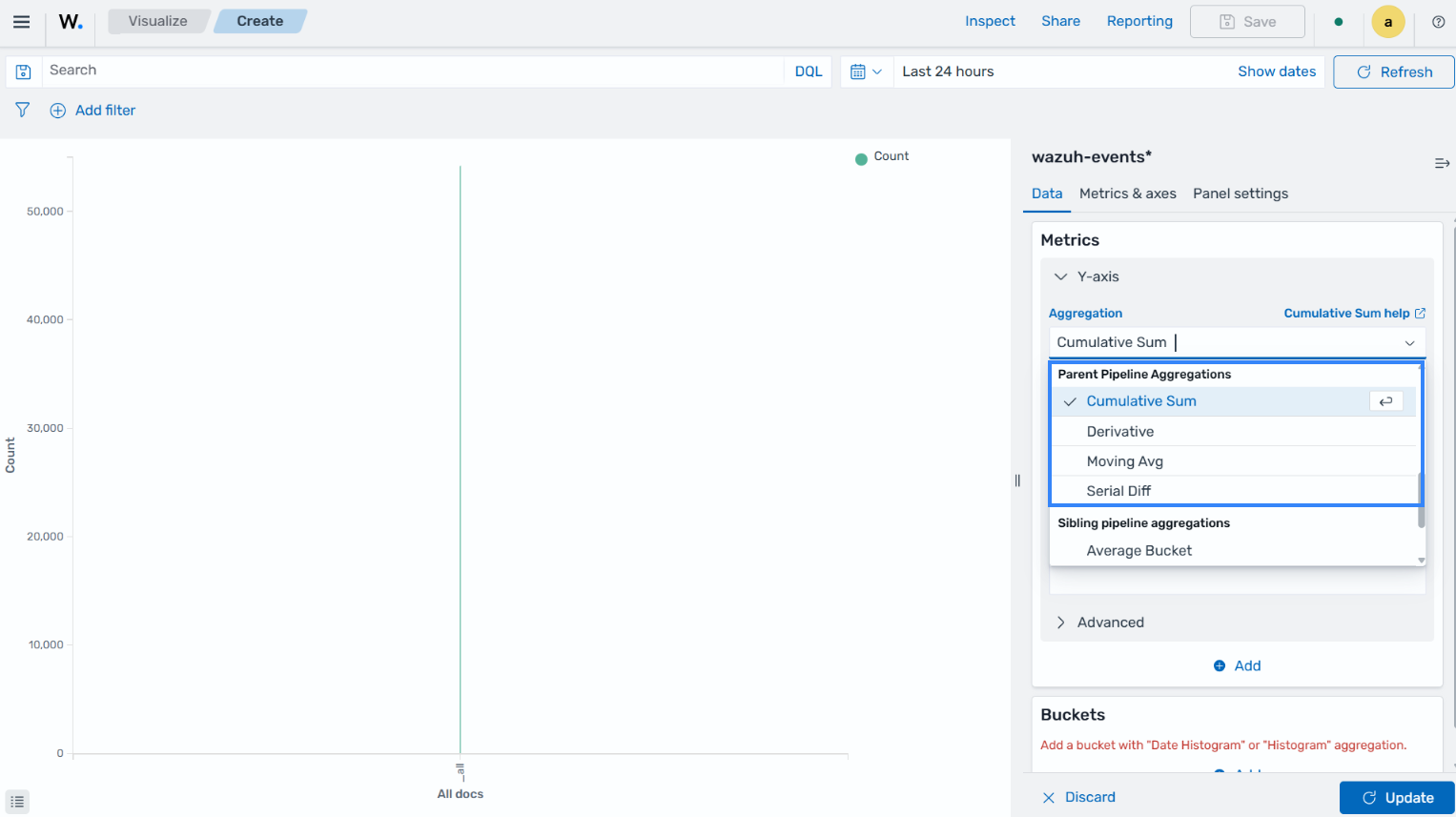Switch query language via DQL
Screen dimensions: 1456x817
pyautogui.click(x=809, y=71)
